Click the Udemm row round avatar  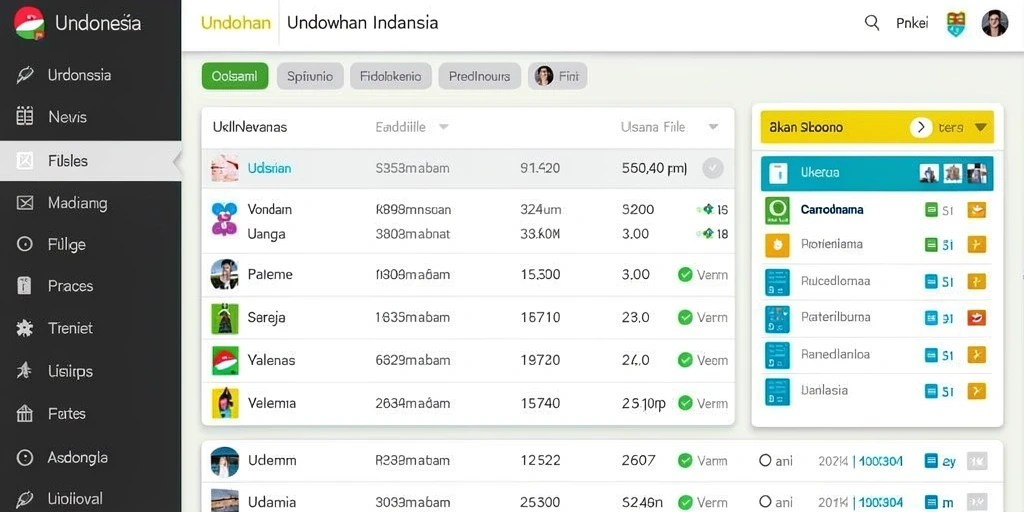click(225, 461)
